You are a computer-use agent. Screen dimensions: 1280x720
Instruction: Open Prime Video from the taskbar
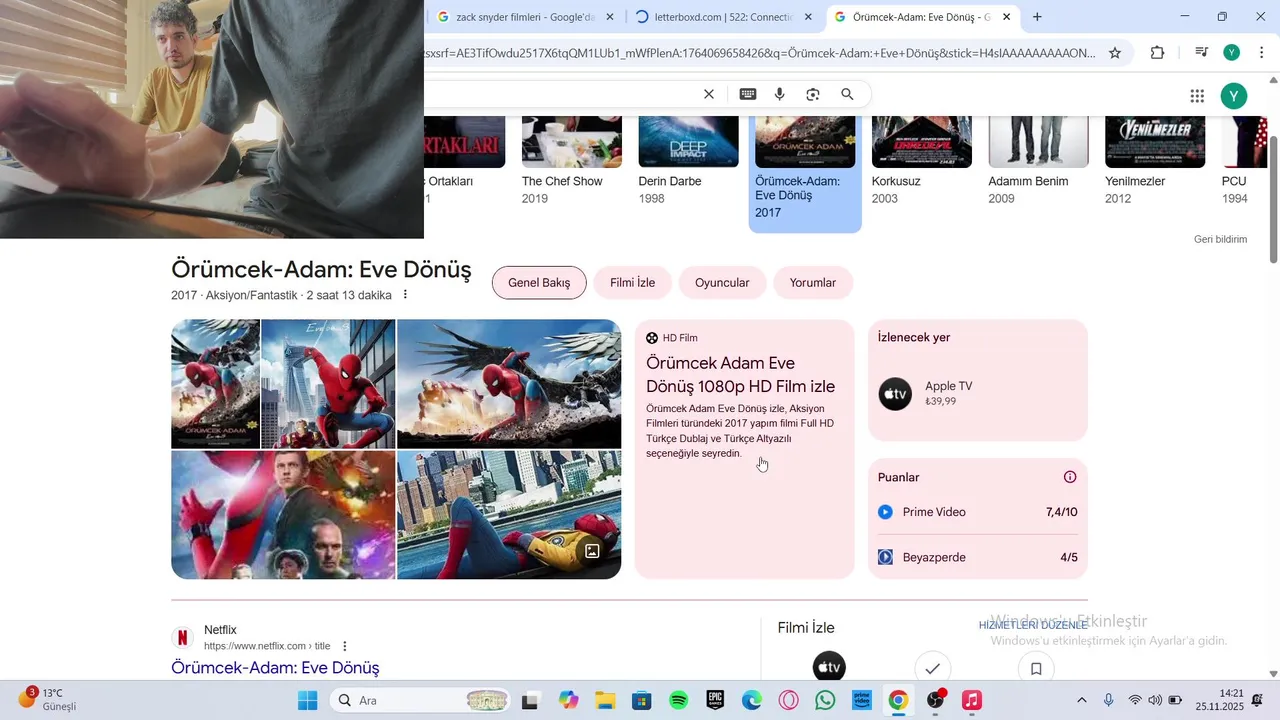click(x=862, y=700)
